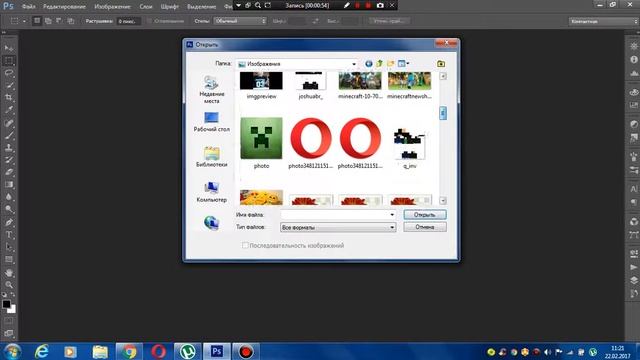Open Библиотеки in places bar
Image resolution: width=640 pixels, height=360 pixels.
[x=211, y=157]
